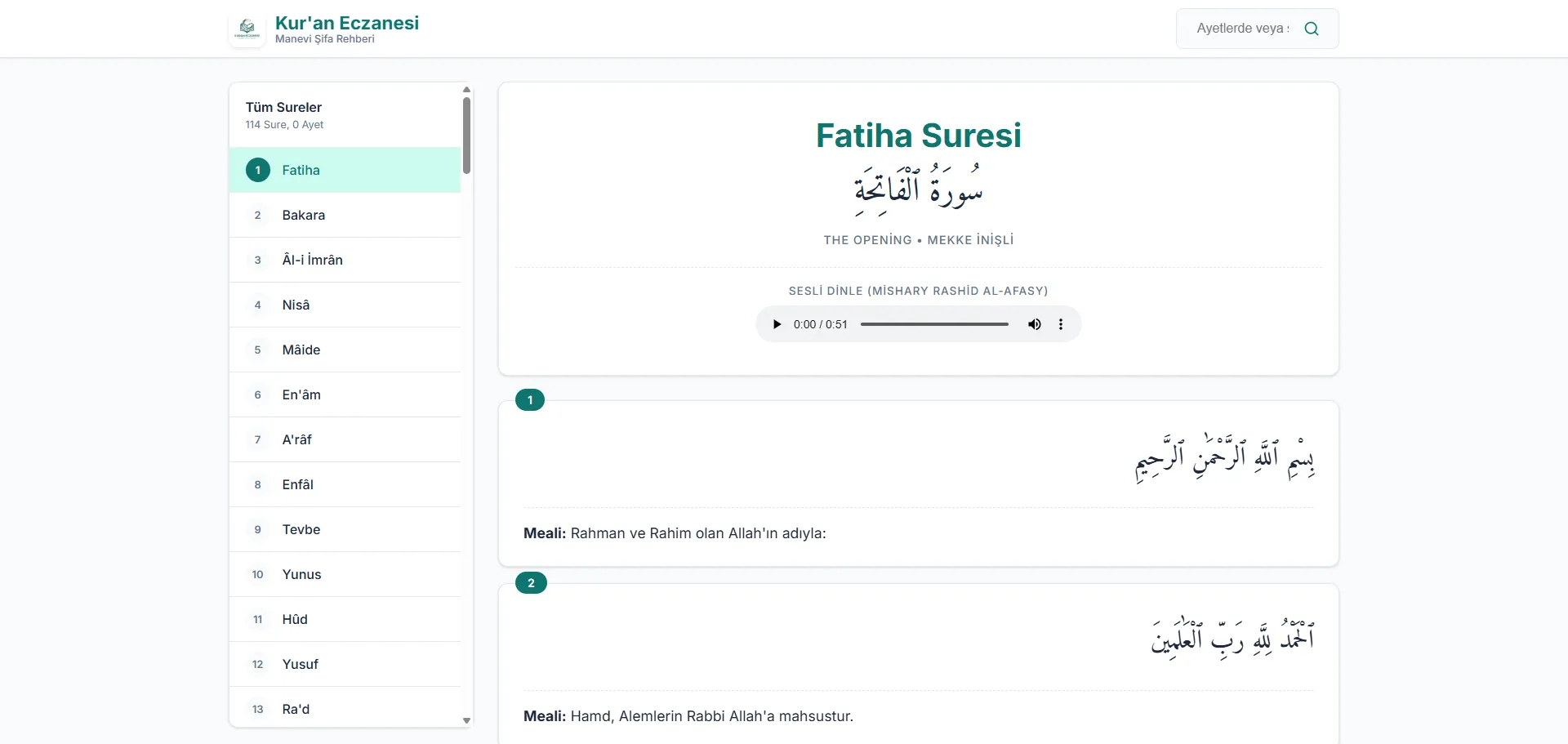
Task: Open the Ra'd sure entry
Action: click(345, 707)
